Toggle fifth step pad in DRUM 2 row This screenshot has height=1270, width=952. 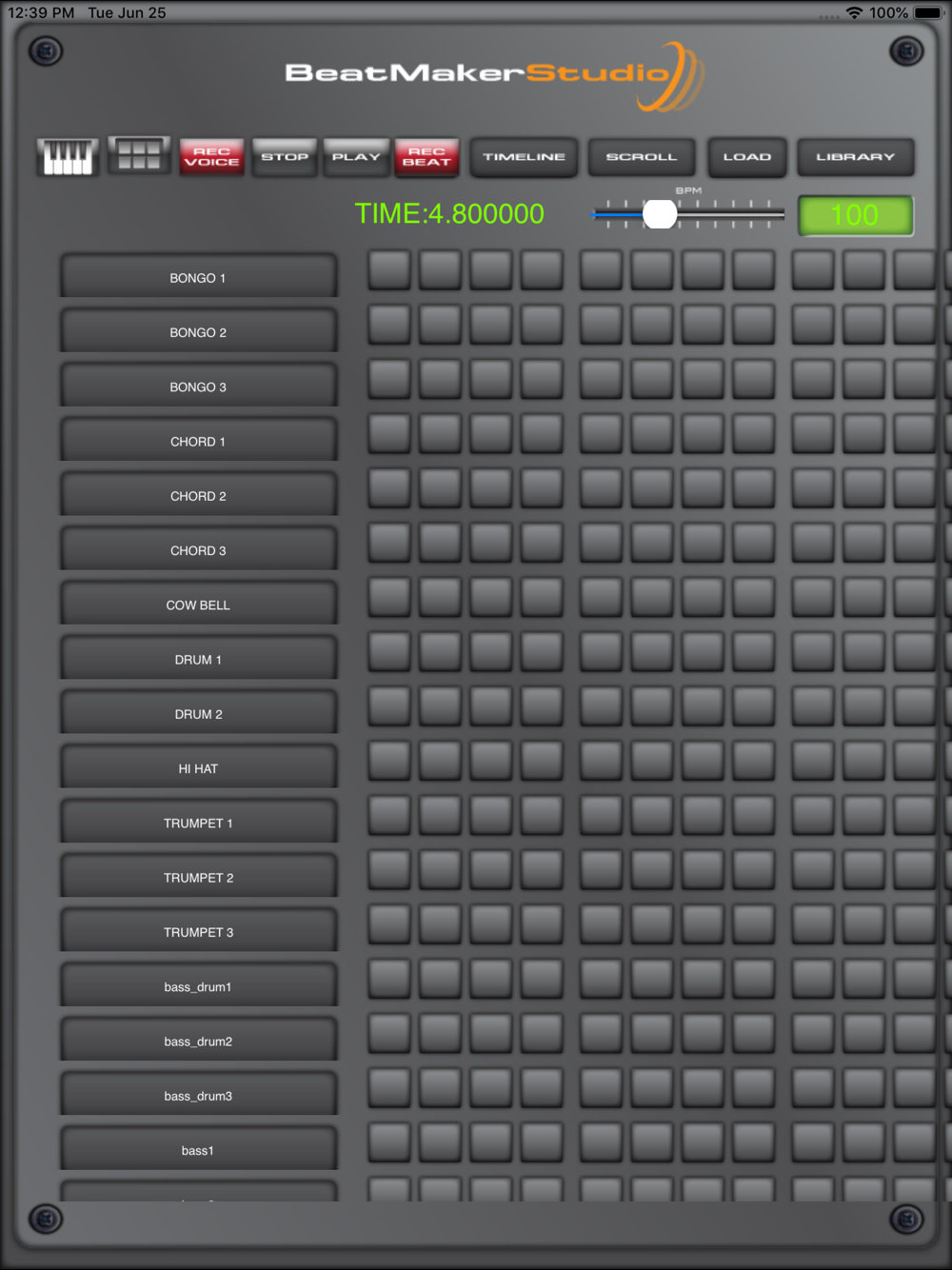coord(601,706)
